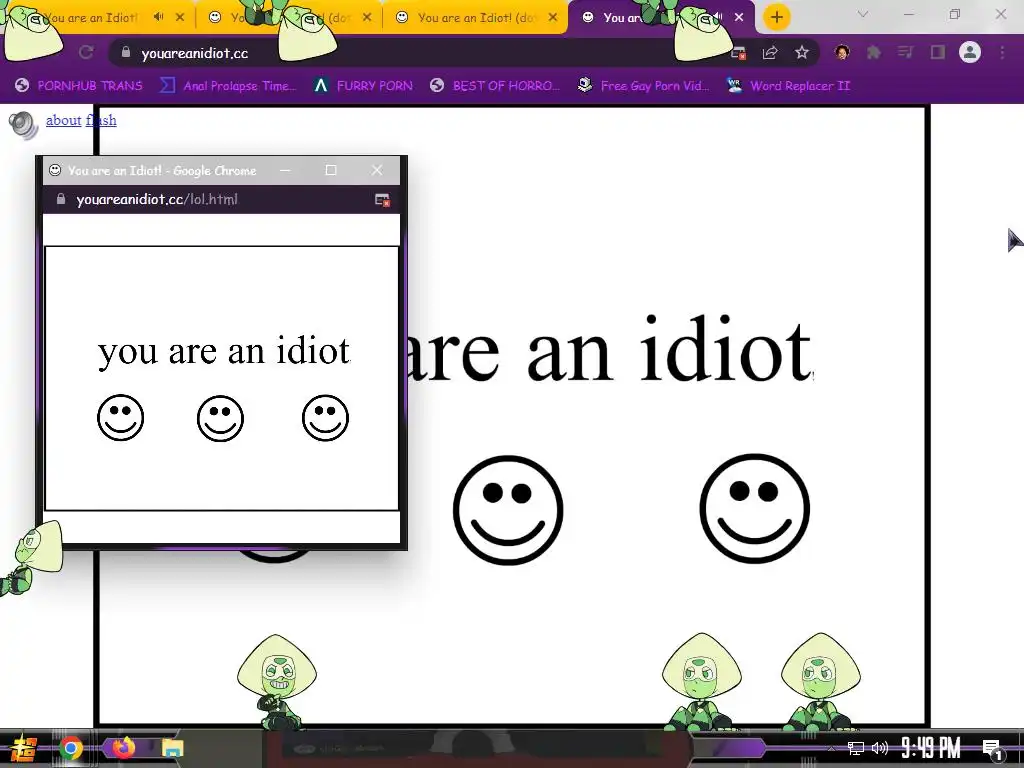Click the popup's you are an idiot text

coord(224,351)
